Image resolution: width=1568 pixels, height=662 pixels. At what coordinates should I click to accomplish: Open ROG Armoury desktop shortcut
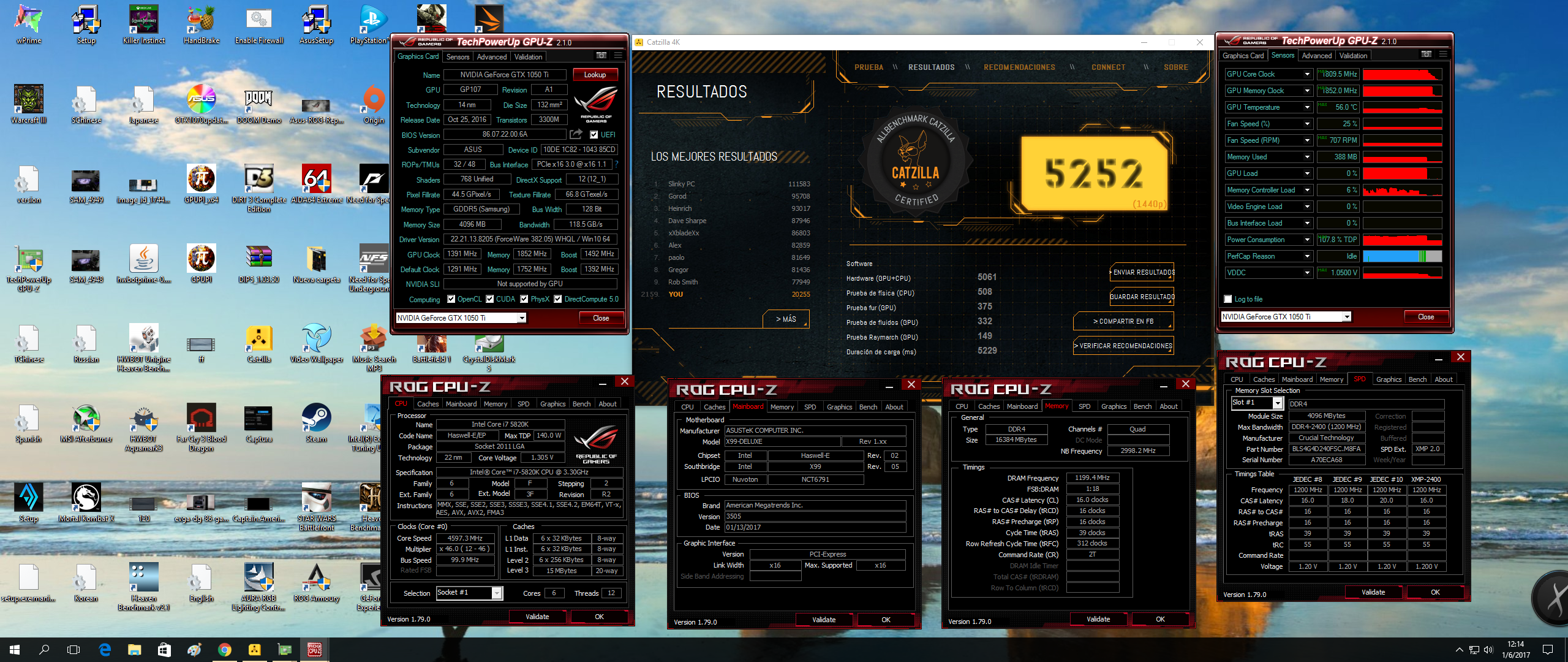coord(316,581)
